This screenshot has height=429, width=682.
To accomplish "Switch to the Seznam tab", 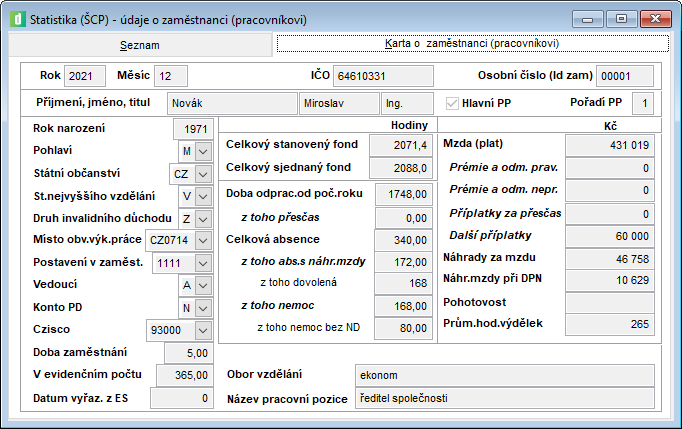I will 140,45.
